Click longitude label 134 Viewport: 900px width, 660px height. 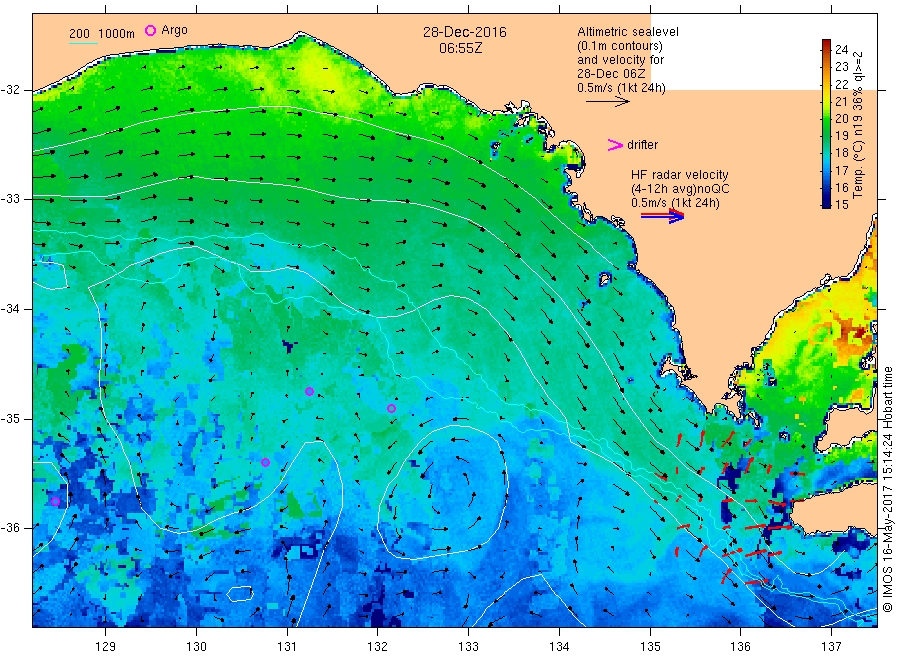pyautogui.click(x=559, y=646)
